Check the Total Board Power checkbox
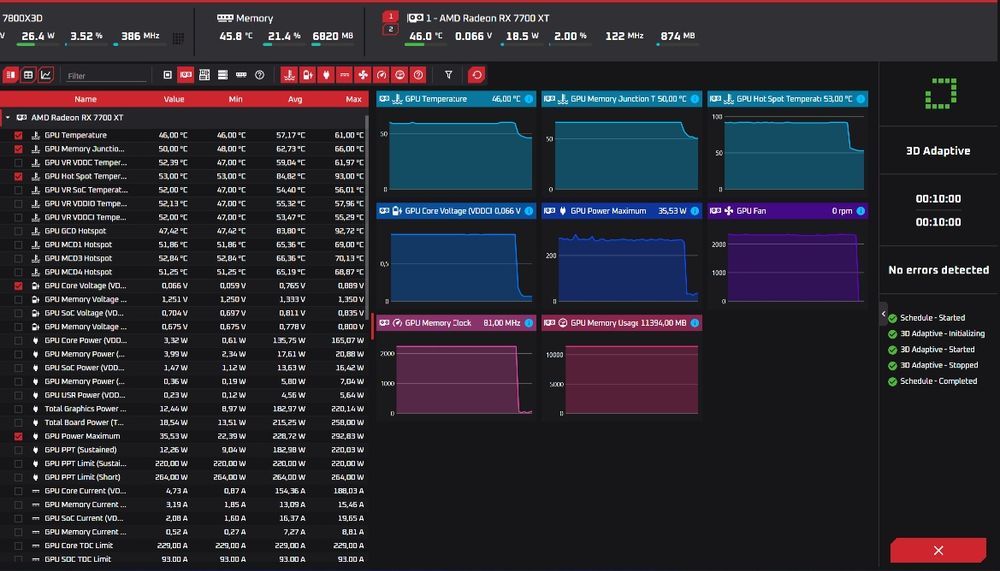Screen dimensions: 1000x571 click(x=18, y=422)
